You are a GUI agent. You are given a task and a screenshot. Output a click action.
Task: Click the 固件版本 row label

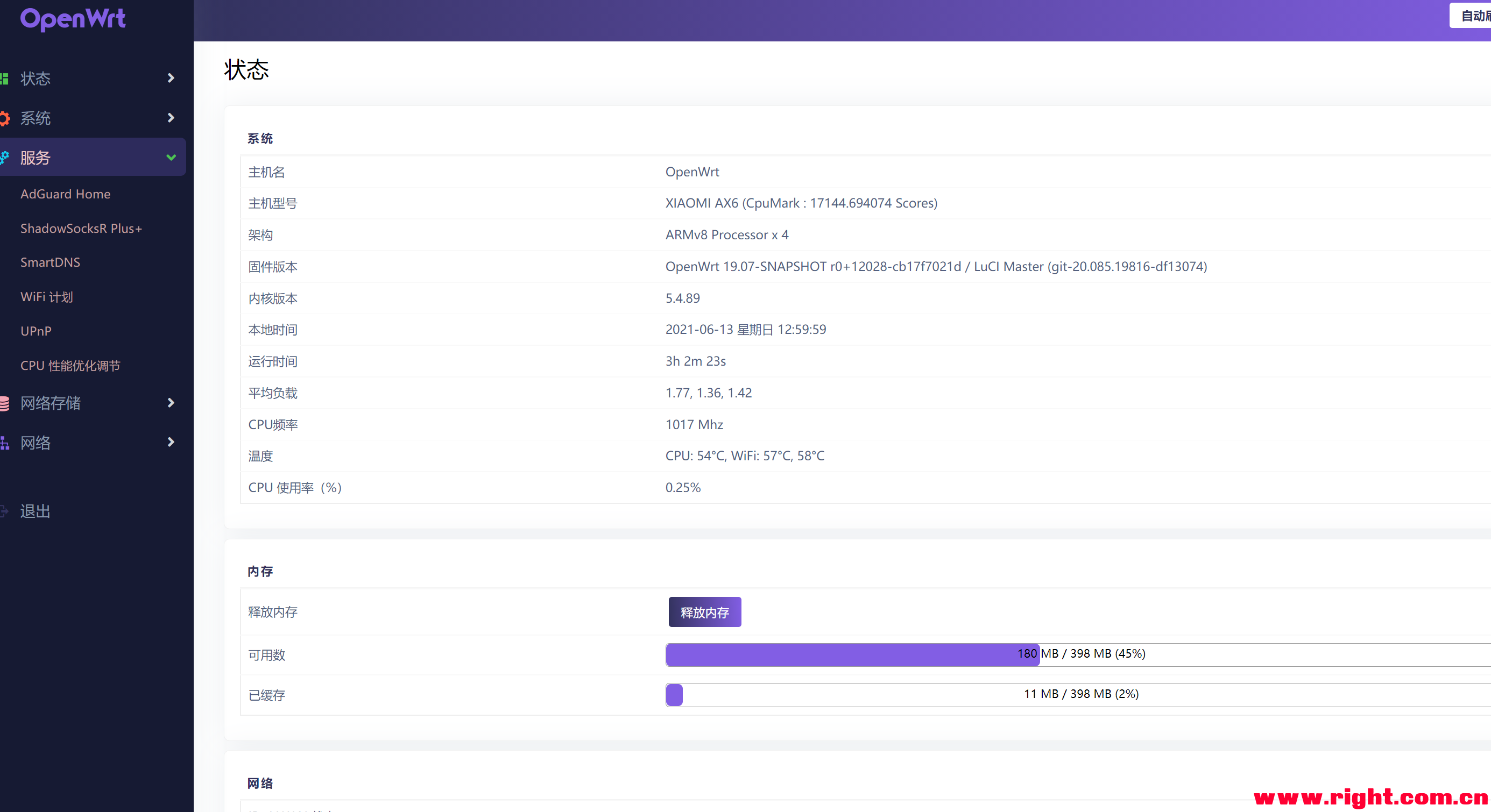click(273, 267)
